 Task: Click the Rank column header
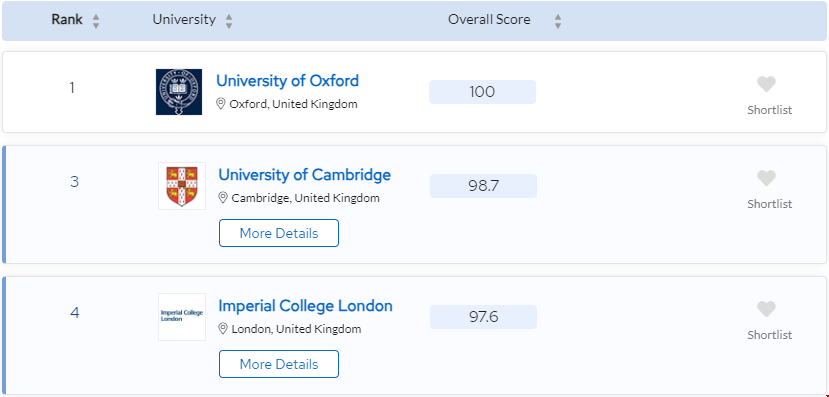coord(67,20)
